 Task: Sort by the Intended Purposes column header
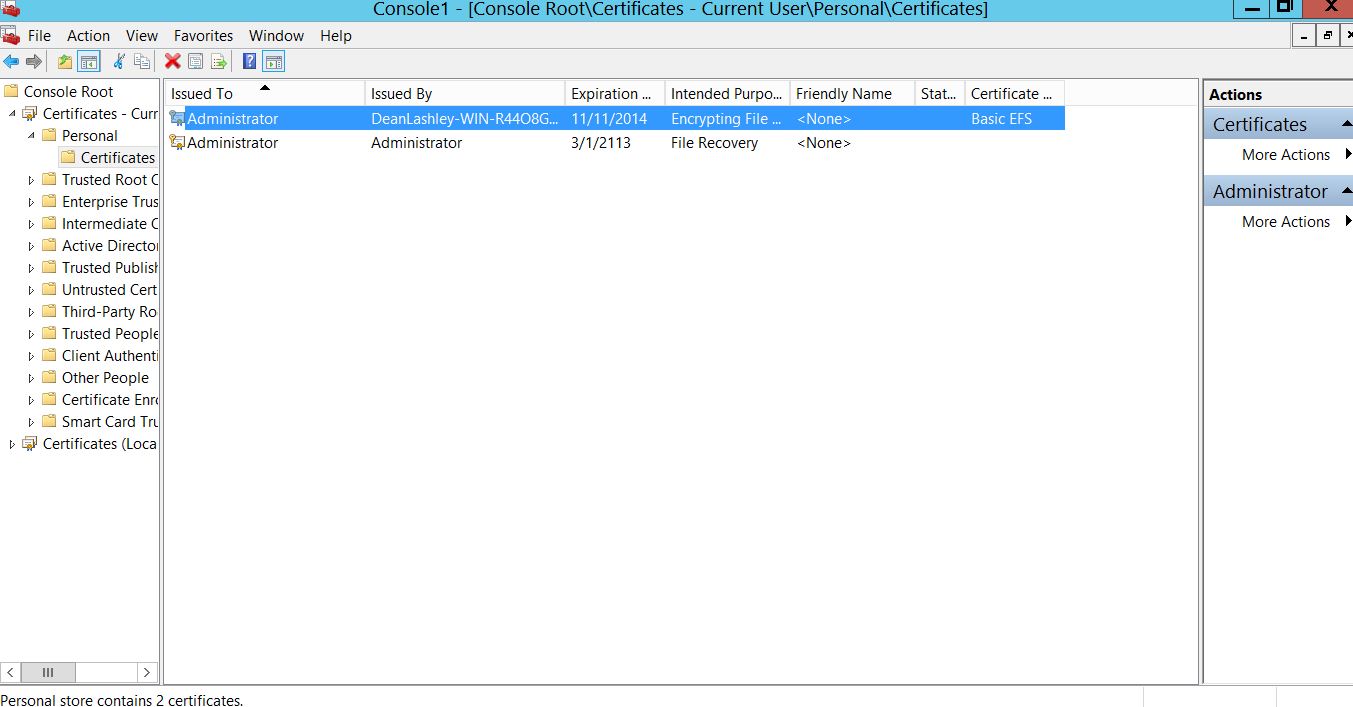pos(727,93)
